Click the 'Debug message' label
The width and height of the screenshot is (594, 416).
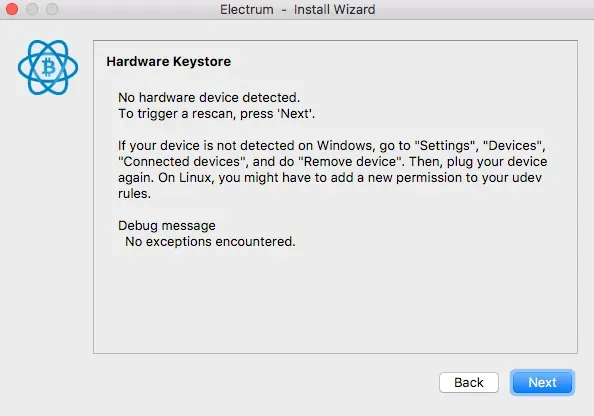coord(167,225)
